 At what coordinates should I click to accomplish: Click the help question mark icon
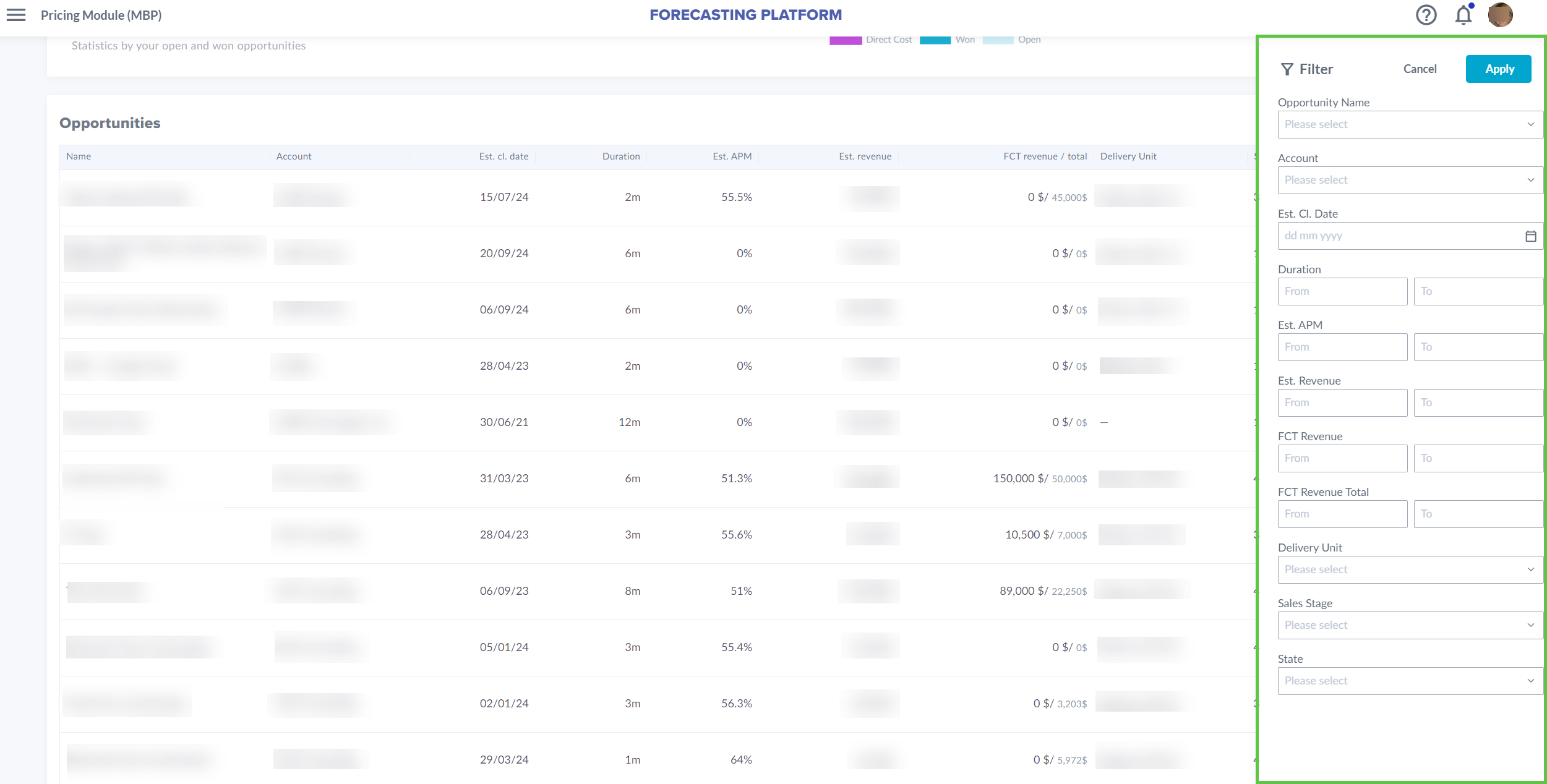pyautogui.click(x=1426, y=15)
